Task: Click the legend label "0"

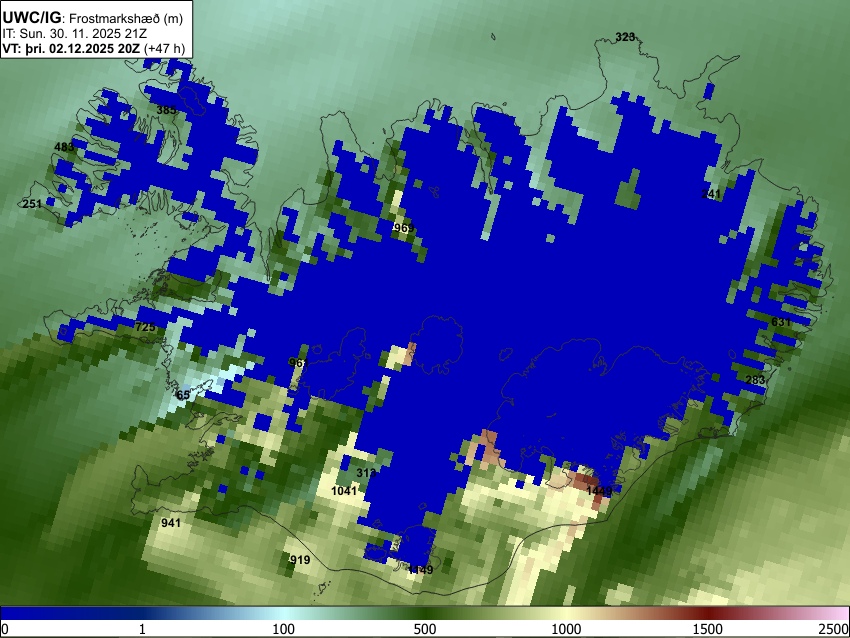Action: pyautogui.click(x=5, y=629)
